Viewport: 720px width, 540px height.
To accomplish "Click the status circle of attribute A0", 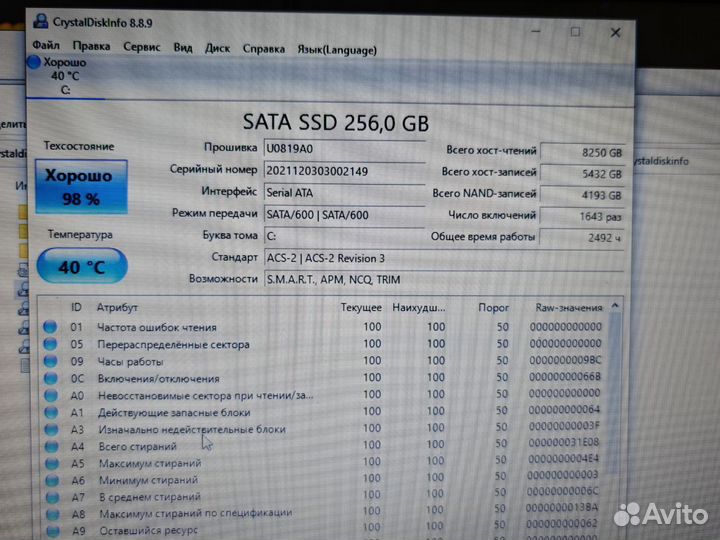I will tap(51, 395).
